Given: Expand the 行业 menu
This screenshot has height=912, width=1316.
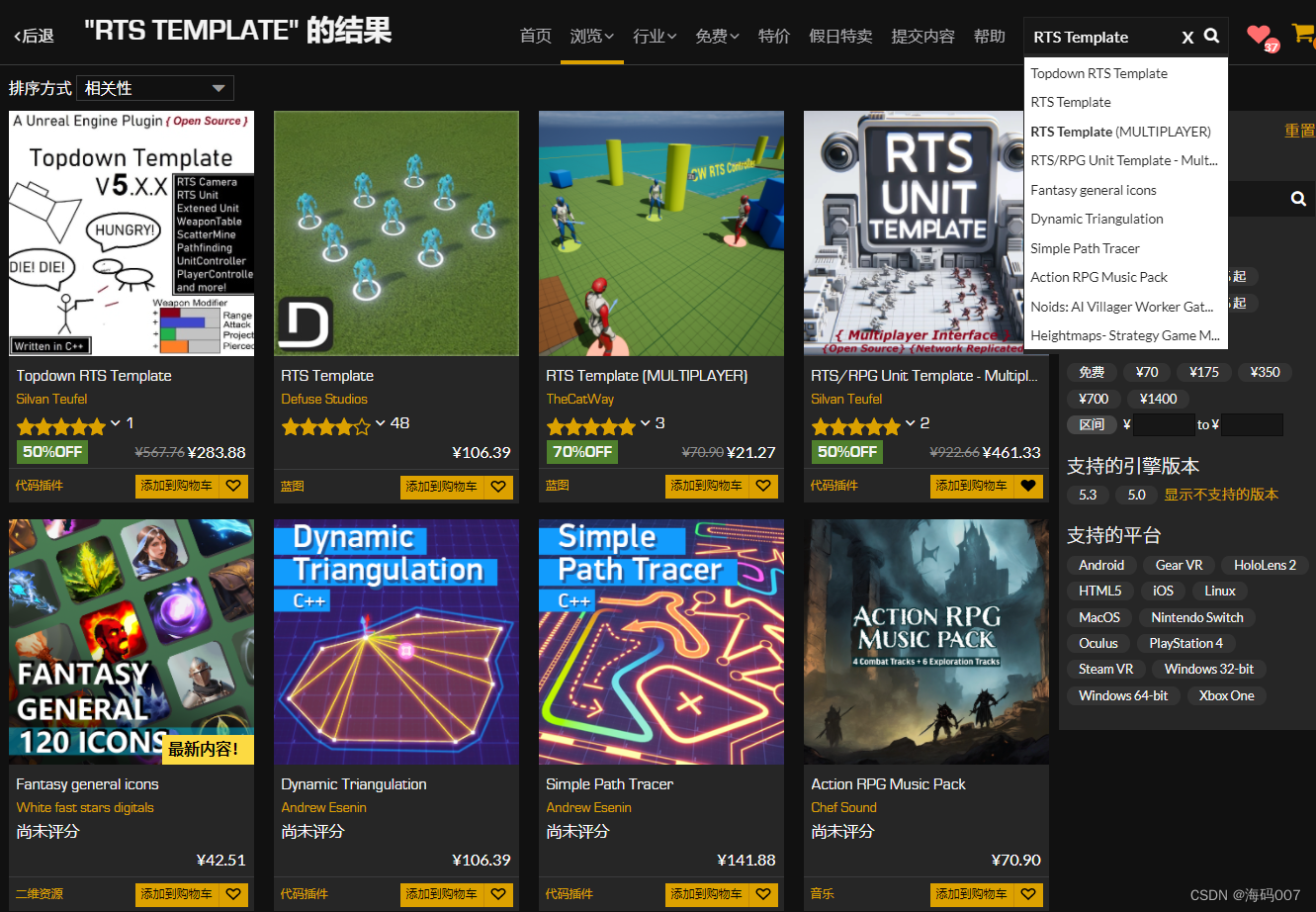Looking at the screenshot, I should pyautogui.click(x=655, y=36).
